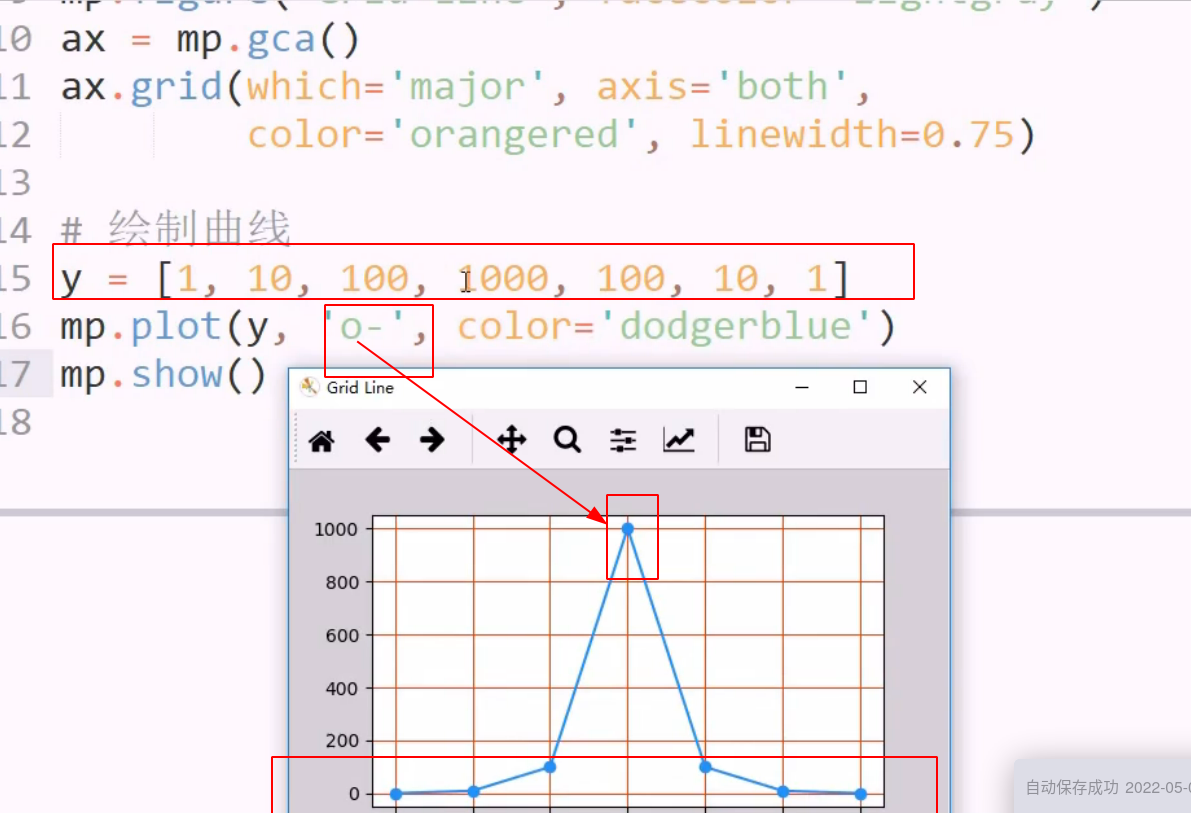Click the Grid Line window title text
The width and height of the screenshot is (1191, 813).
pos(360,388)
